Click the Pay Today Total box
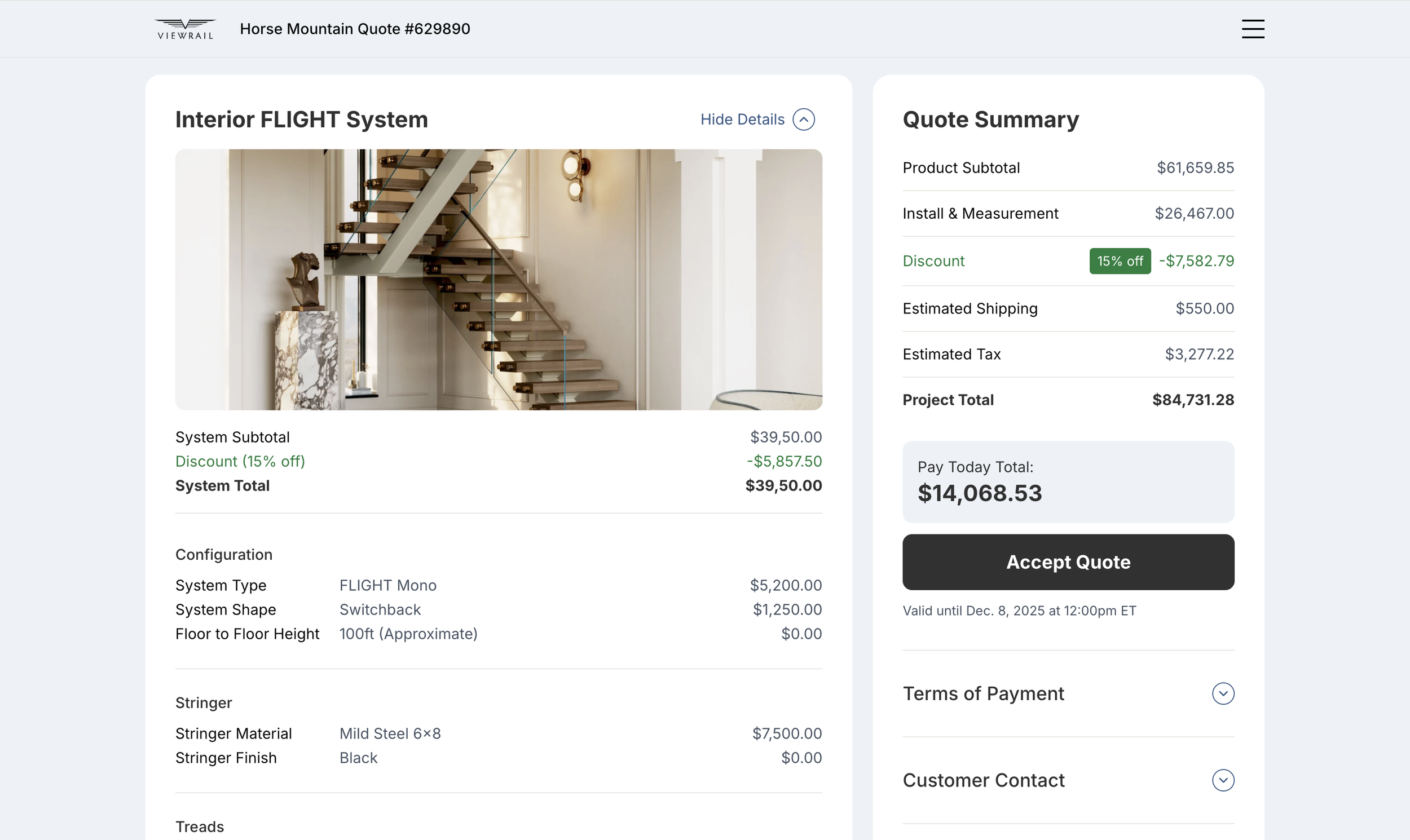This screenshot has width=1410, height=840. [x=1068, y=481]
